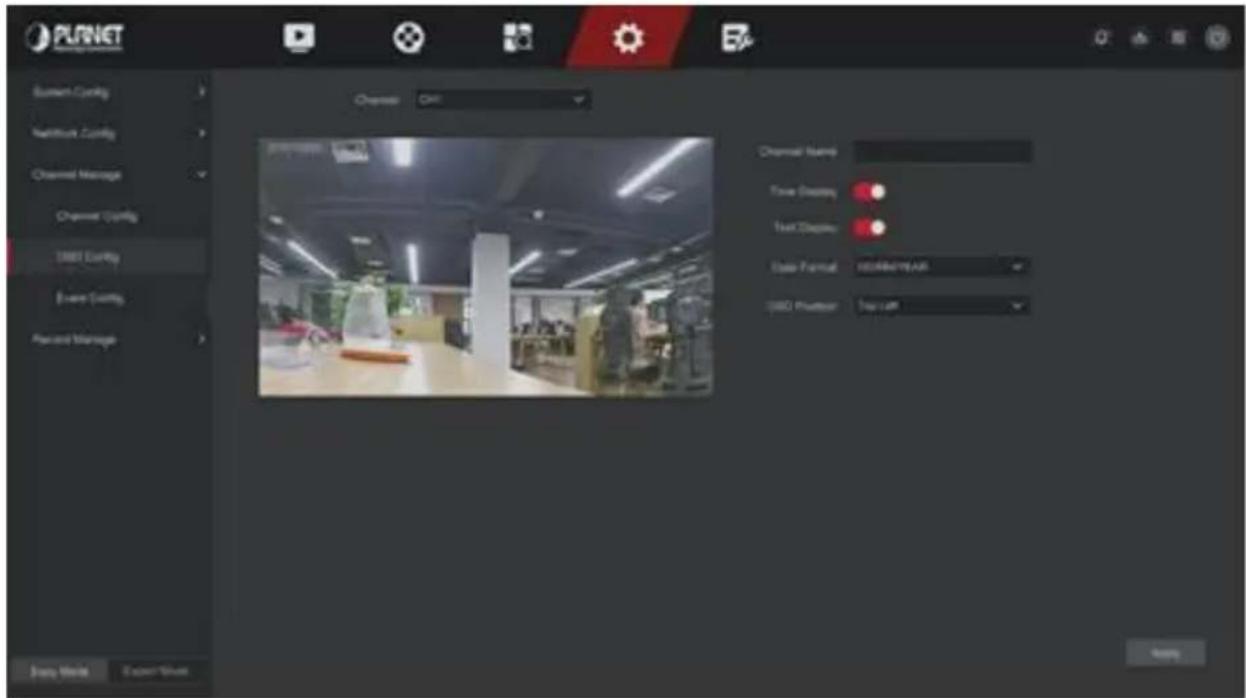The width and height of the screenshot is (1246, 698).
Task: Select the highlighted gear settings tab
Action: click(x=627, y=36)
